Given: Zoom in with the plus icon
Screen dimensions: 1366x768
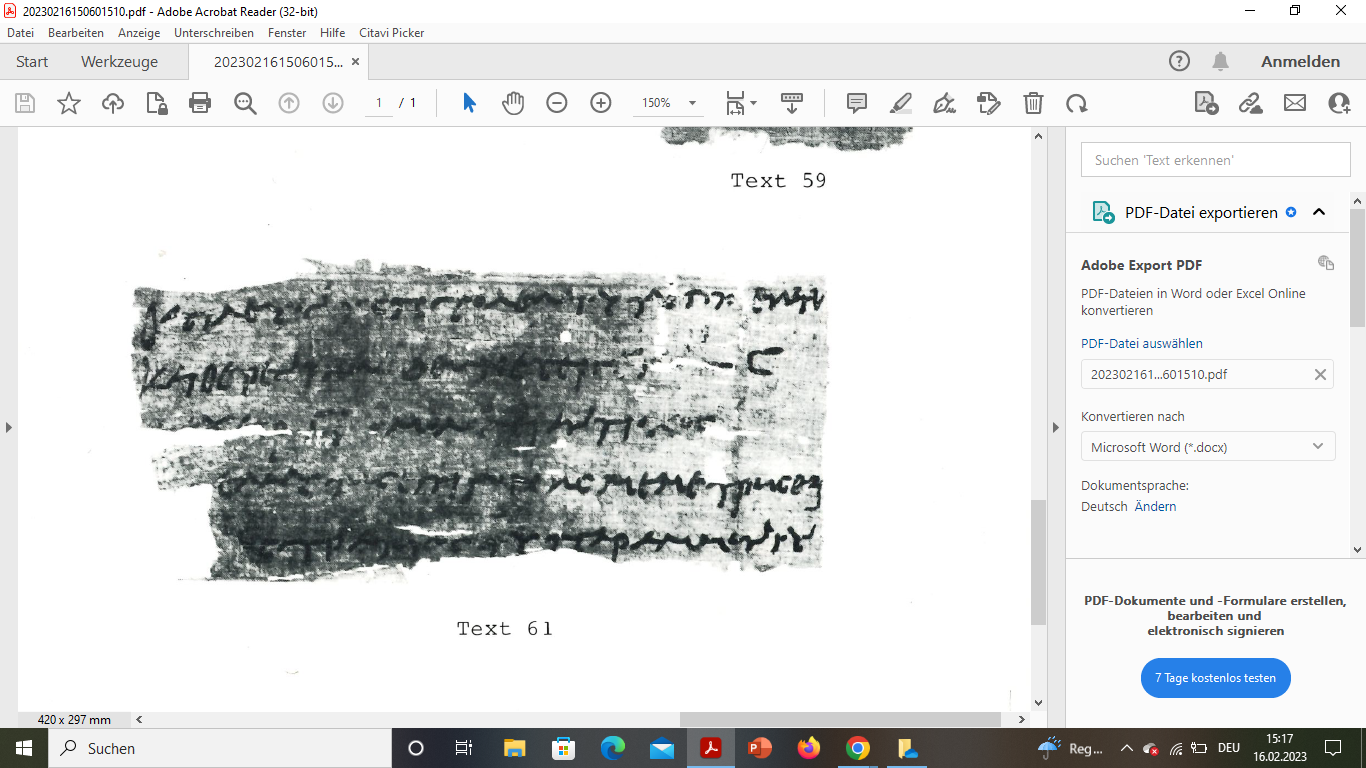Looking at the screenshot, I should click(x=601, y=103).
